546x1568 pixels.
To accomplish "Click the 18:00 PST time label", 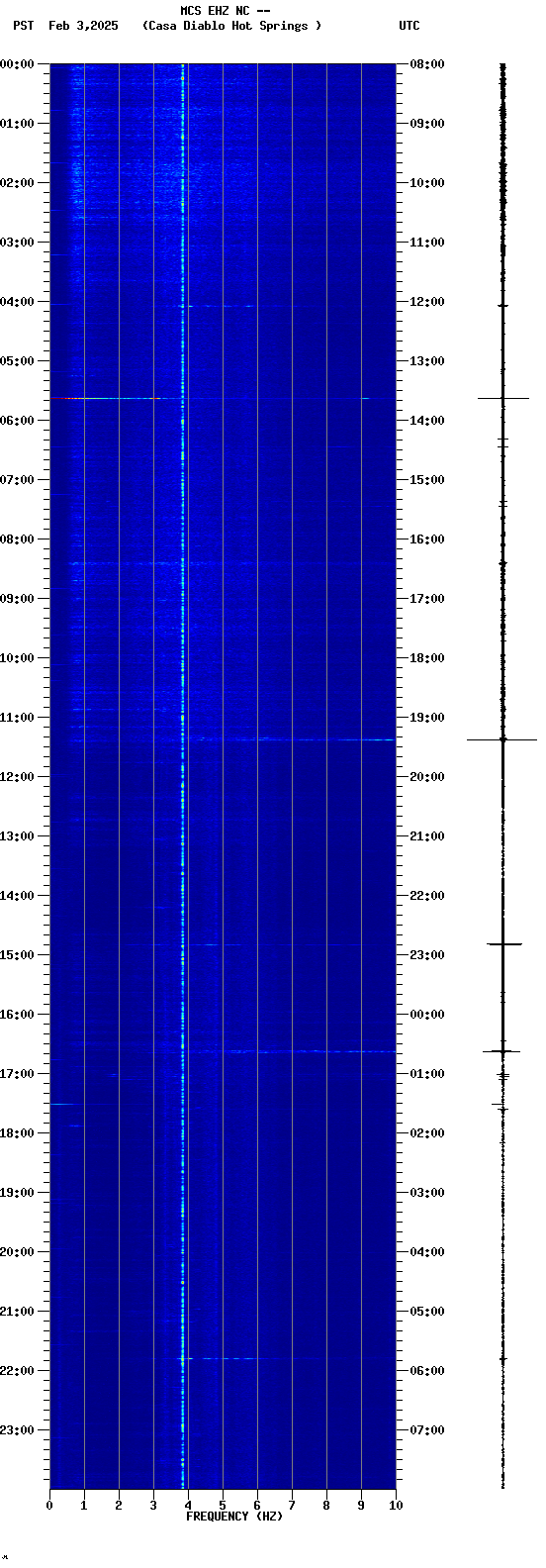I will click(x=18, y=1133).
